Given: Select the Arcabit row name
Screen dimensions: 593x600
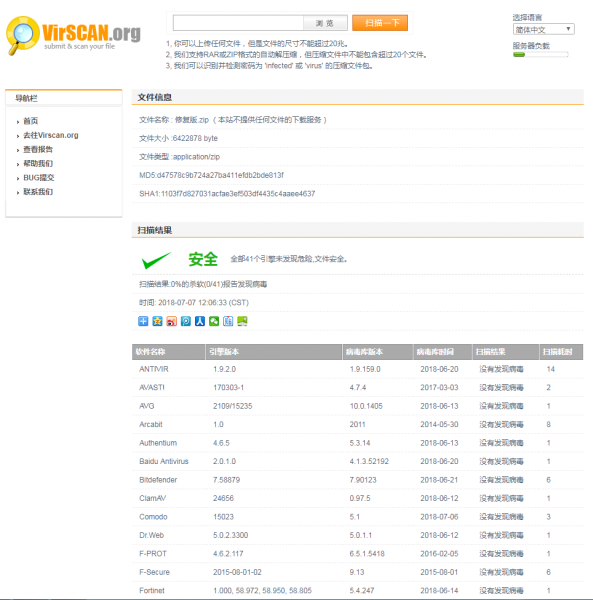Looking at the screenshot, I should pos(151,424).
